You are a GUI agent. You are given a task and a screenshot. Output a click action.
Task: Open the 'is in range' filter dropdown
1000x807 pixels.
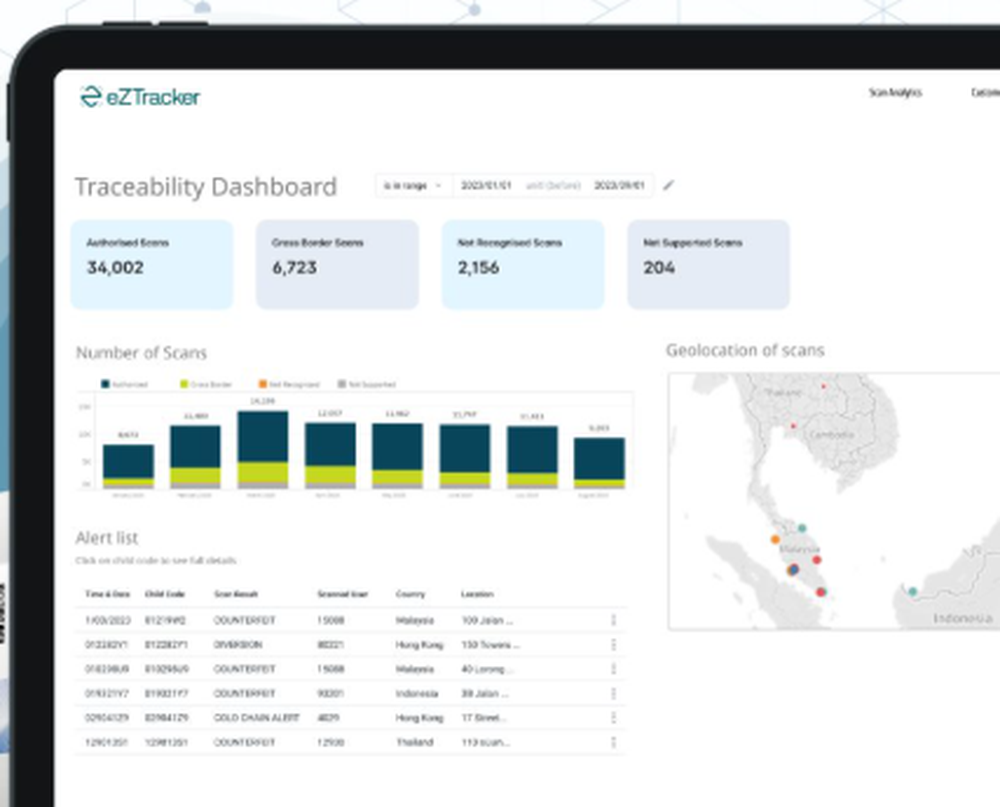click(413, 186)
